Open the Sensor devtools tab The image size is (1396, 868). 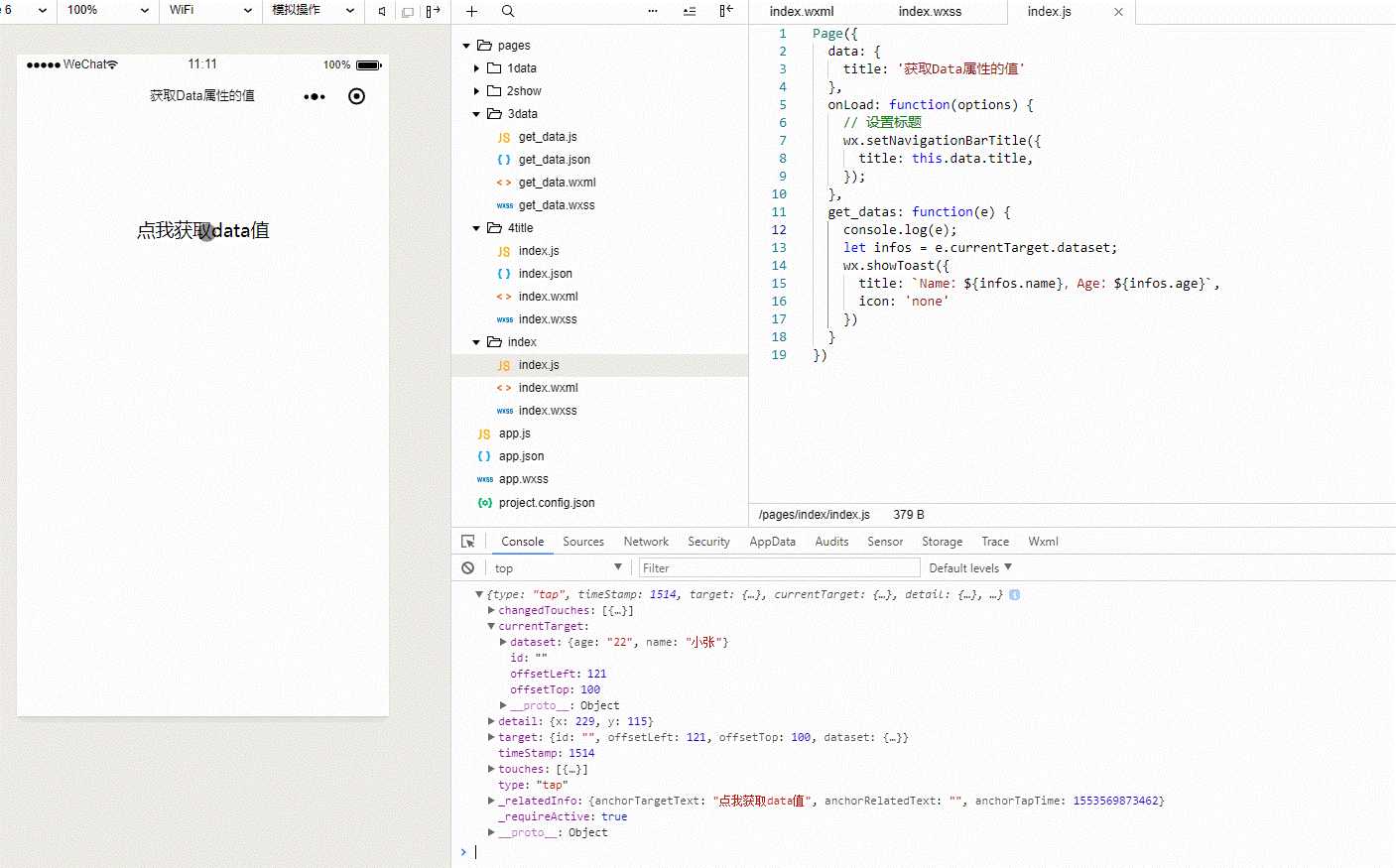[885, 542]
